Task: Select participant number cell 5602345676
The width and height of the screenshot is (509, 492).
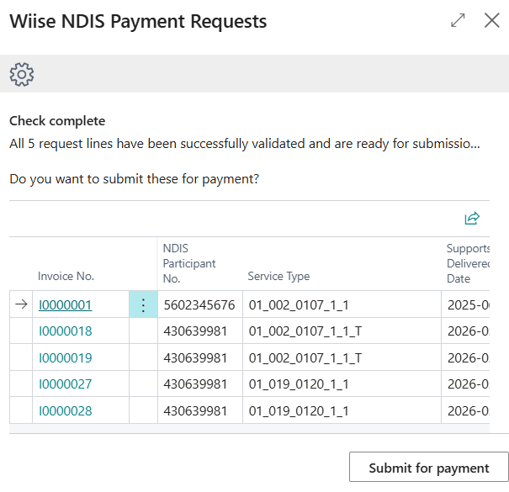Action: 200,304
